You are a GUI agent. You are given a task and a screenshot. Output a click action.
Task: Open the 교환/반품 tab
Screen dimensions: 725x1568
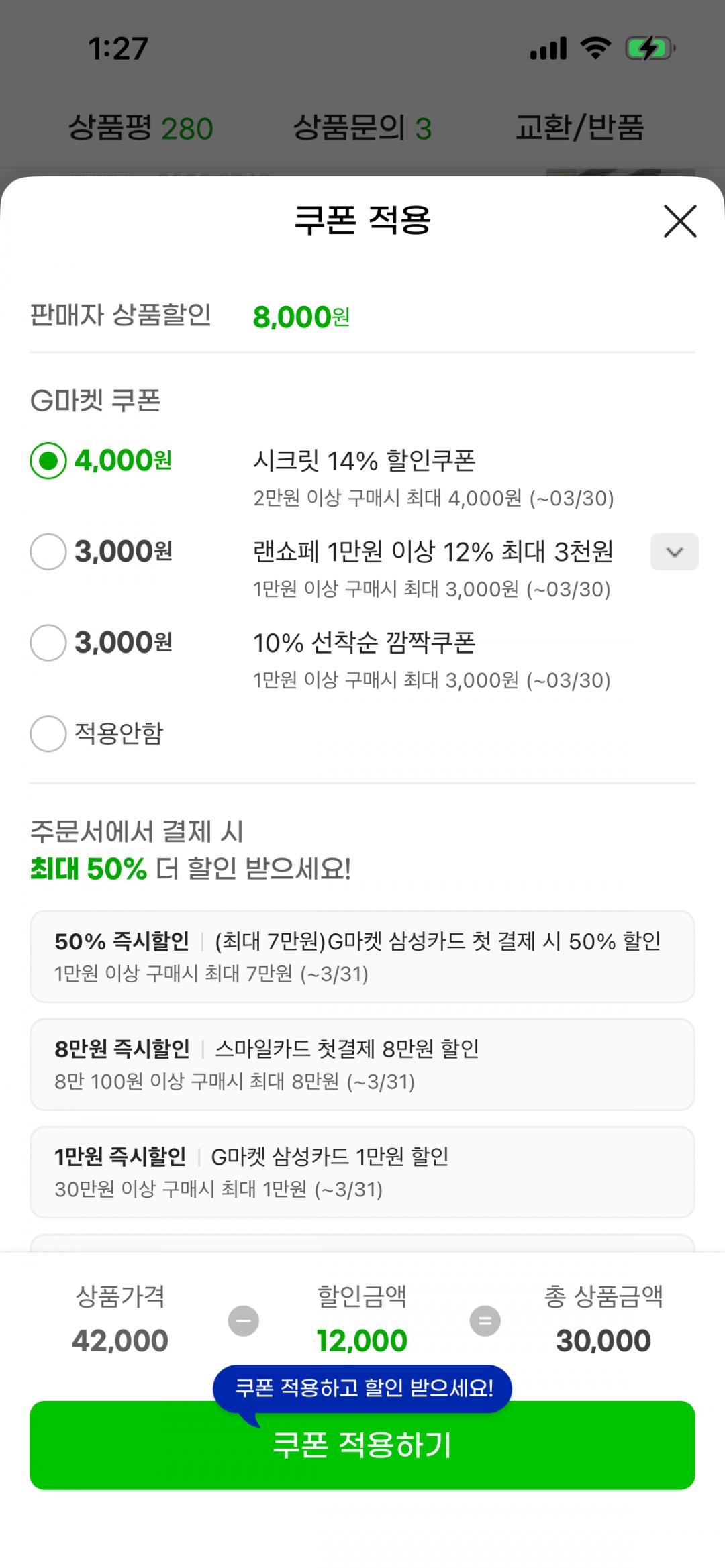coord(579,127)
